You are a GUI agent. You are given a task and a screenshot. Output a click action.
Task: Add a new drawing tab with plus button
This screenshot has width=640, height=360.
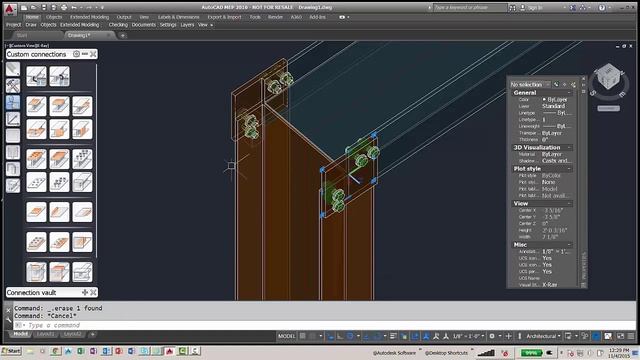coord(122,36)
